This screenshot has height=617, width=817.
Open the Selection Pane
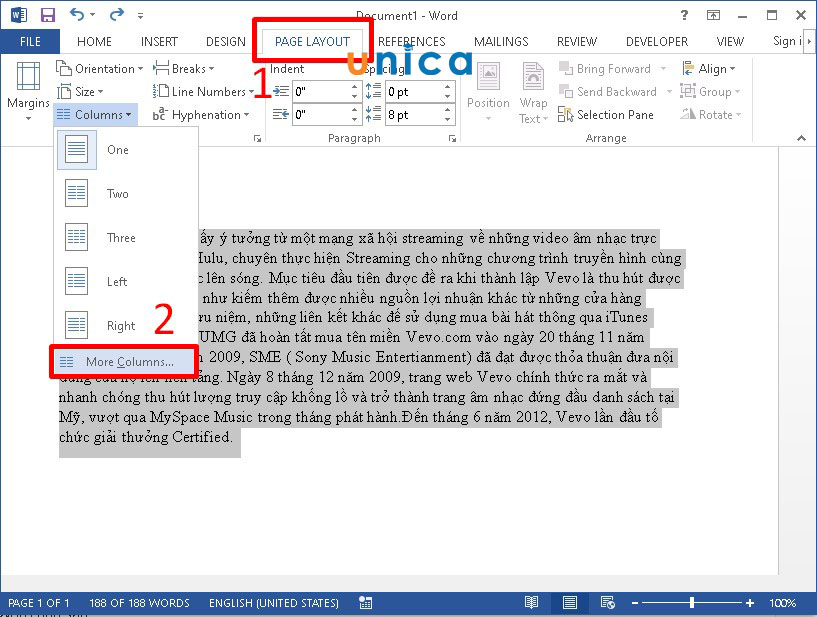(605, 115)
